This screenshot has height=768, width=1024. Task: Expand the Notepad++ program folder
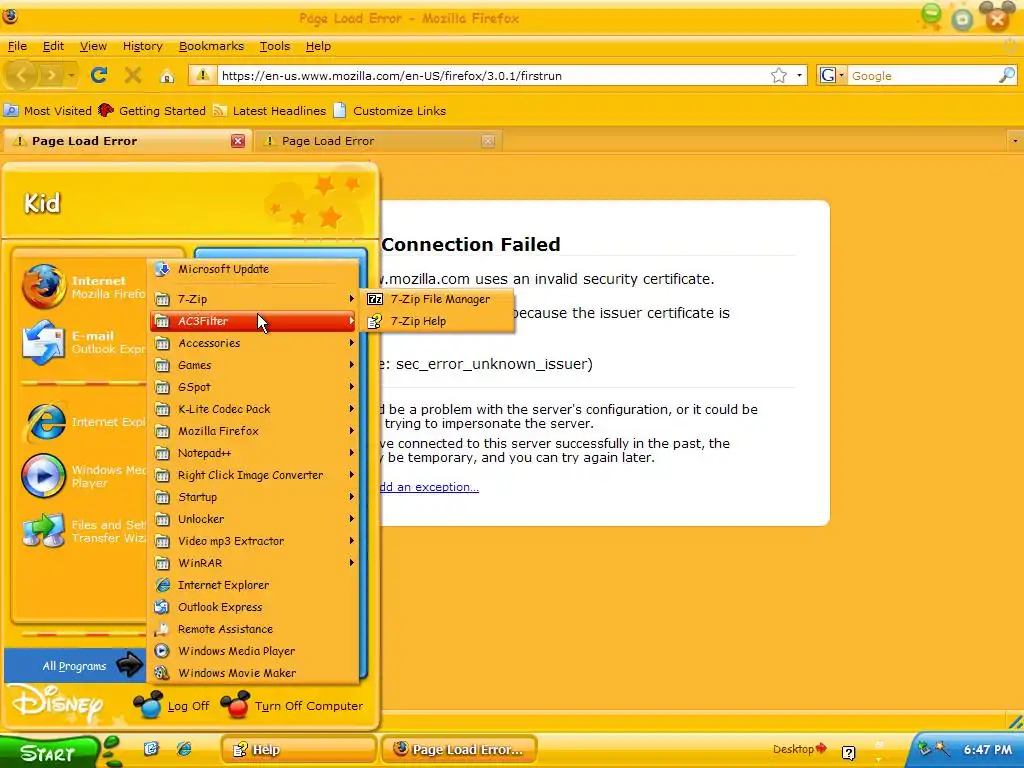point(255,453)
